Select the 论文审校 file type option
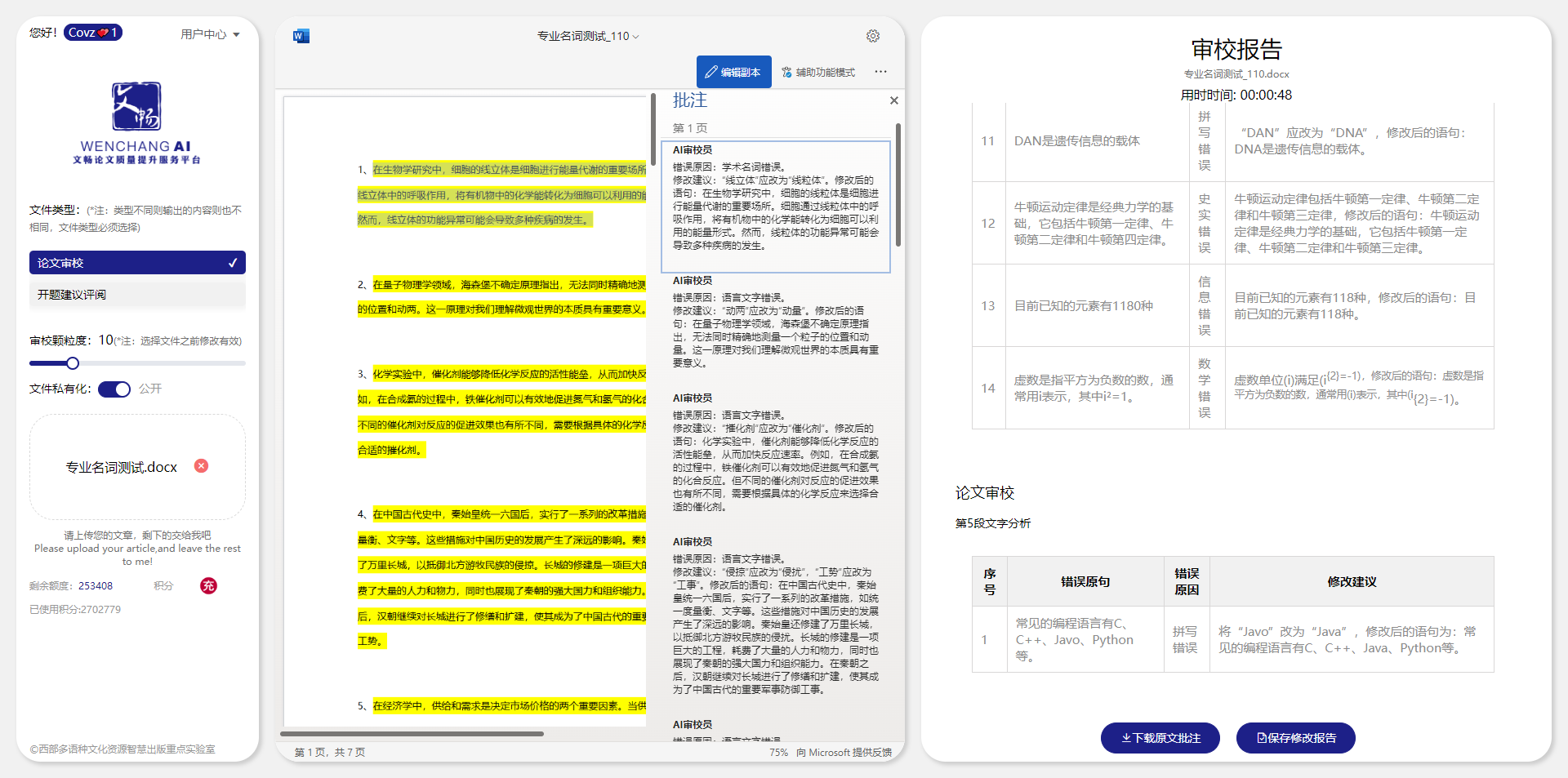Screen dimensions: 1568x778 coord(137,263)
